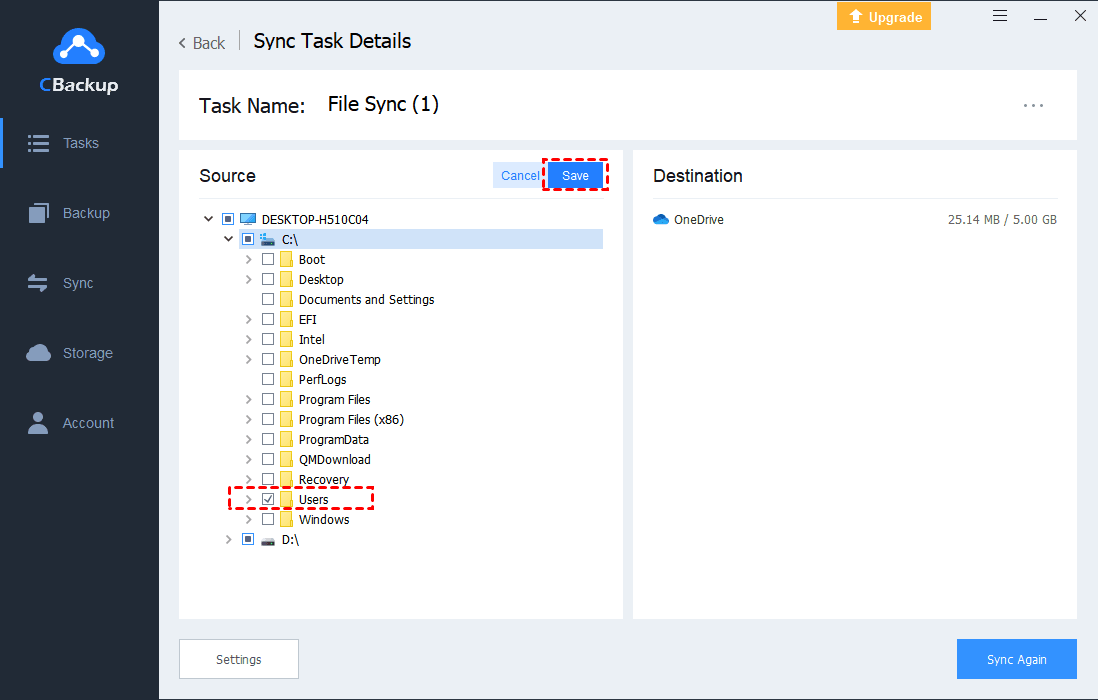Screen dimensions: 1098x700
Task: Open the Settings button at bottom
Action: (x=238, y=659)
